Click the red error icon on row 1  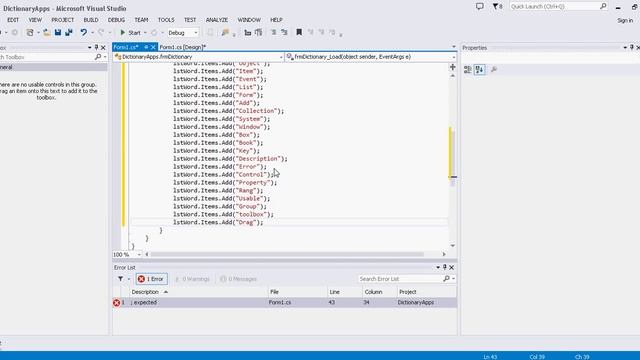click(x=117, y=302)
